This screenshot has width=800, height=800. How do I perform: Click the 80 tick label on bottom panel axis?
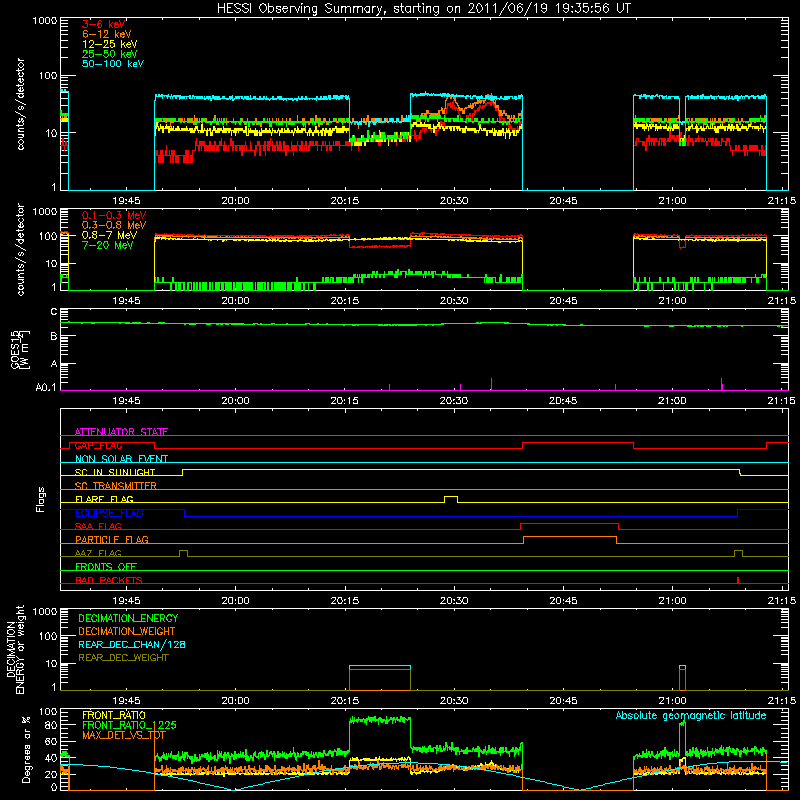(x=51, y=725)
